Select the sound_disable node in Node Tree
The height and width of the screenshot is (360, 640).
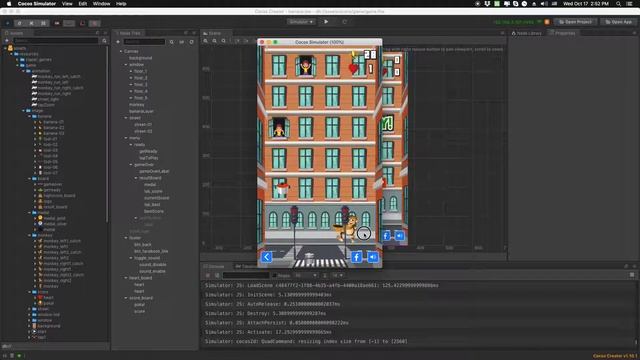tap(153, 264)
